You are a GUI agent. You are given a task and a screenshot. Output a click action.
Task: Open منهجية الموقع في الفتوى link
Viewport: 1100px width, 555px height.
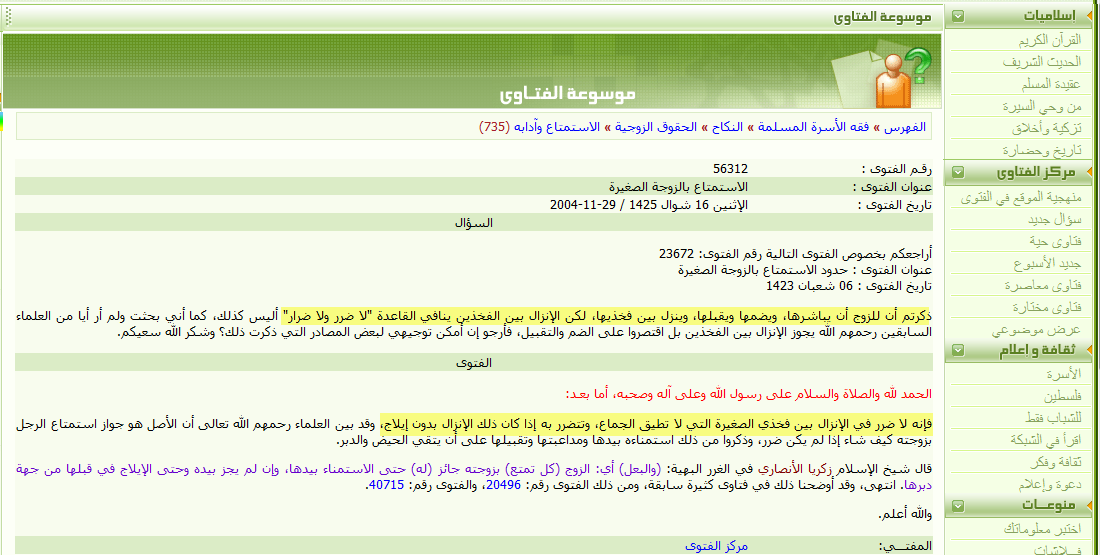(1021, 198)
